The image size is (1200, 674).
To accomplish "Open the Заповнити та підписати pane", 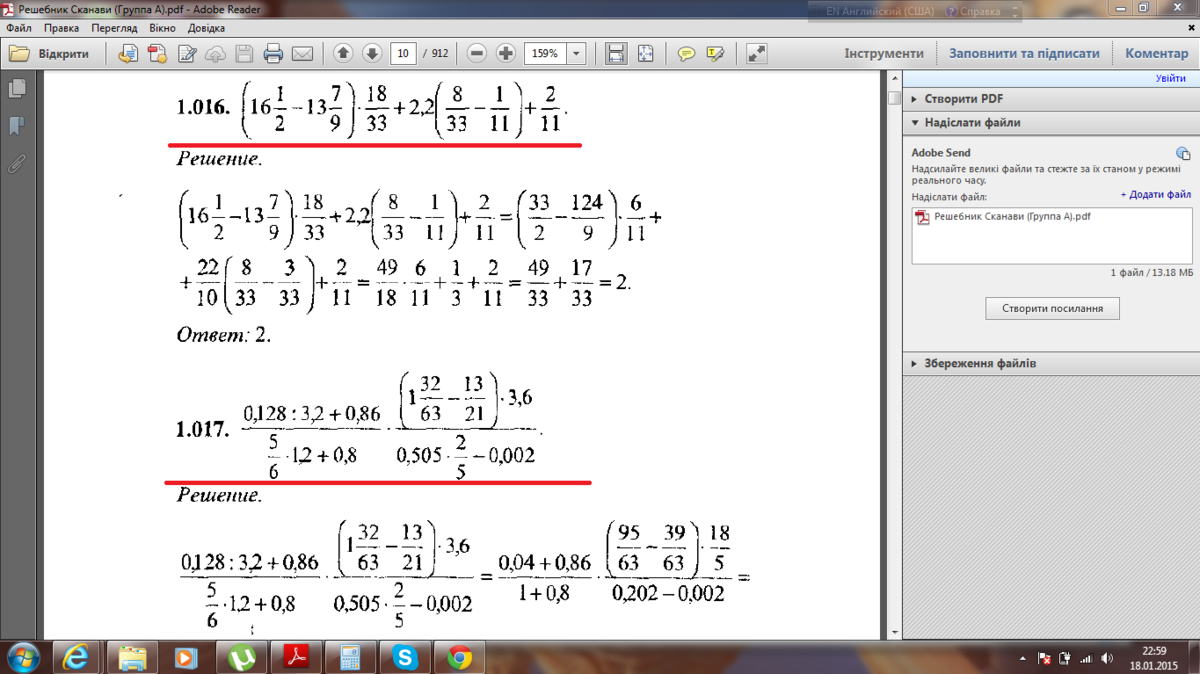I will pyautogui.click(x=1024, y=53).
